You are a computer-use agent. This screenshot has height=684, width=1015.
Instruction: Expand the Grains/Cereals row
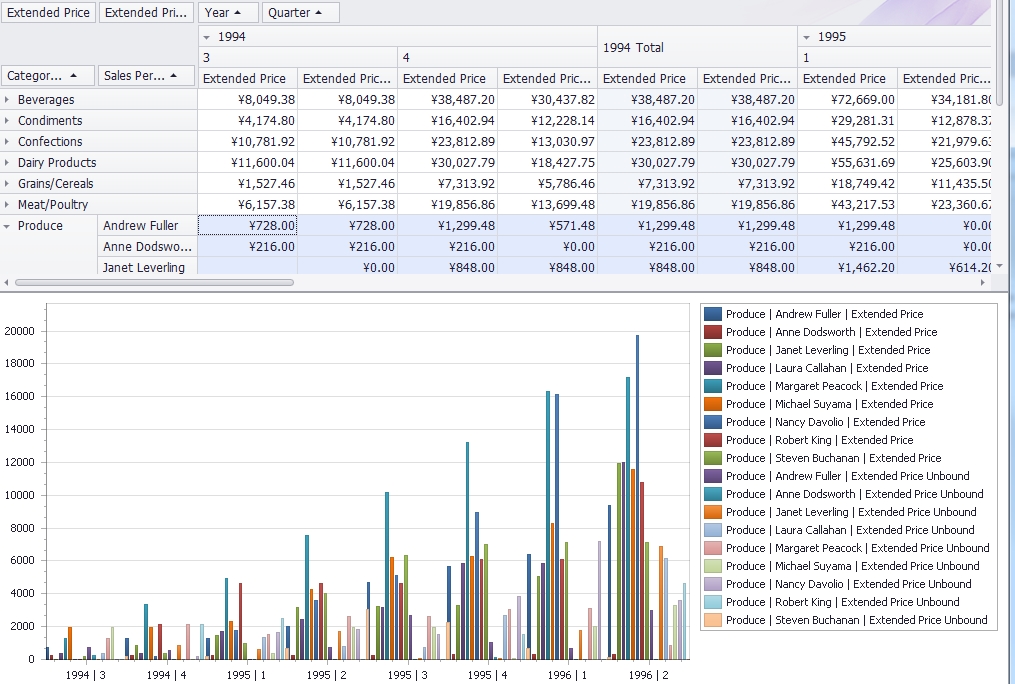click(x=7, y=184)
